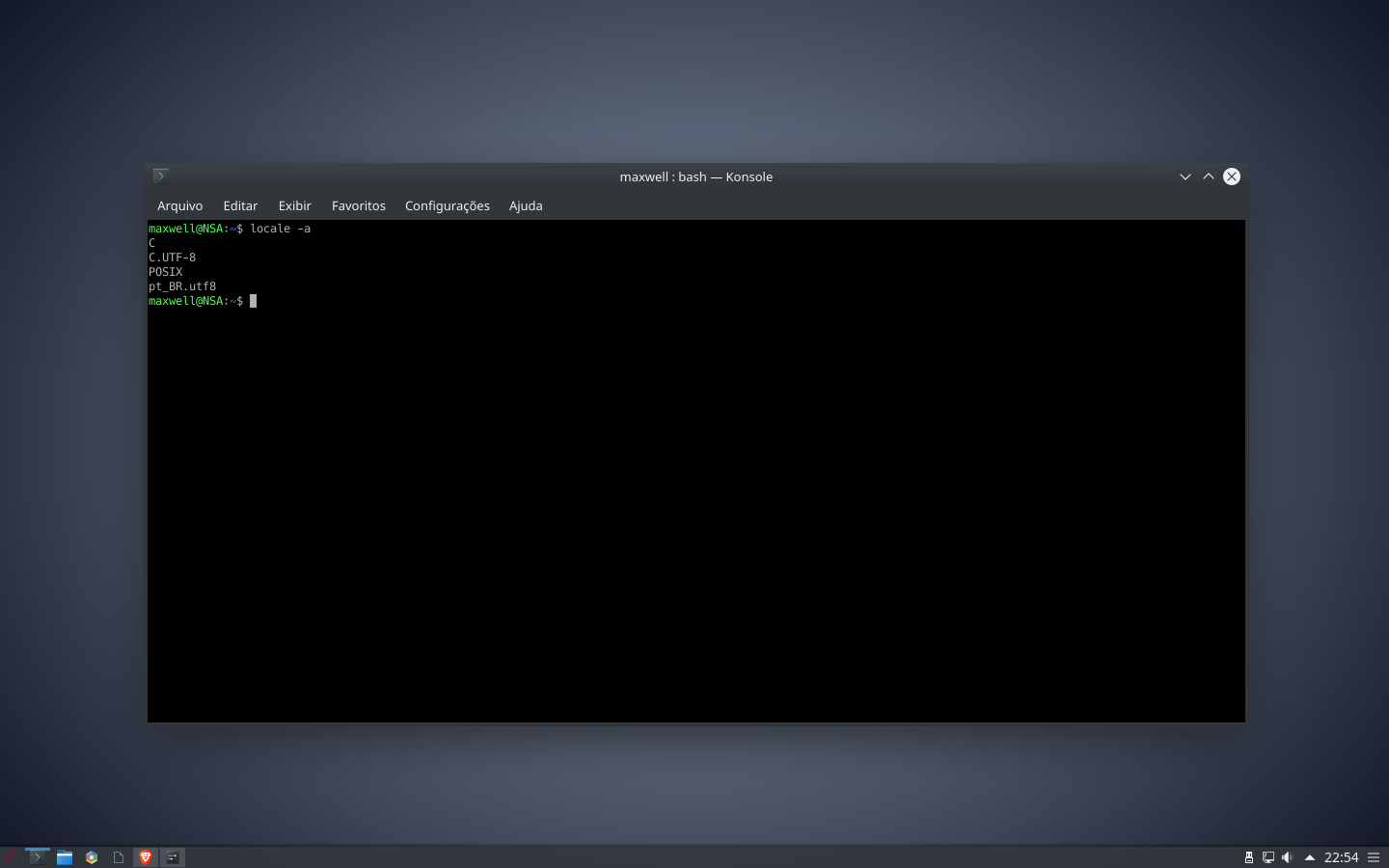Open the Arquivo menu
The width and height of the screenshot is (1389, 868).
click(x=180, y=205)
